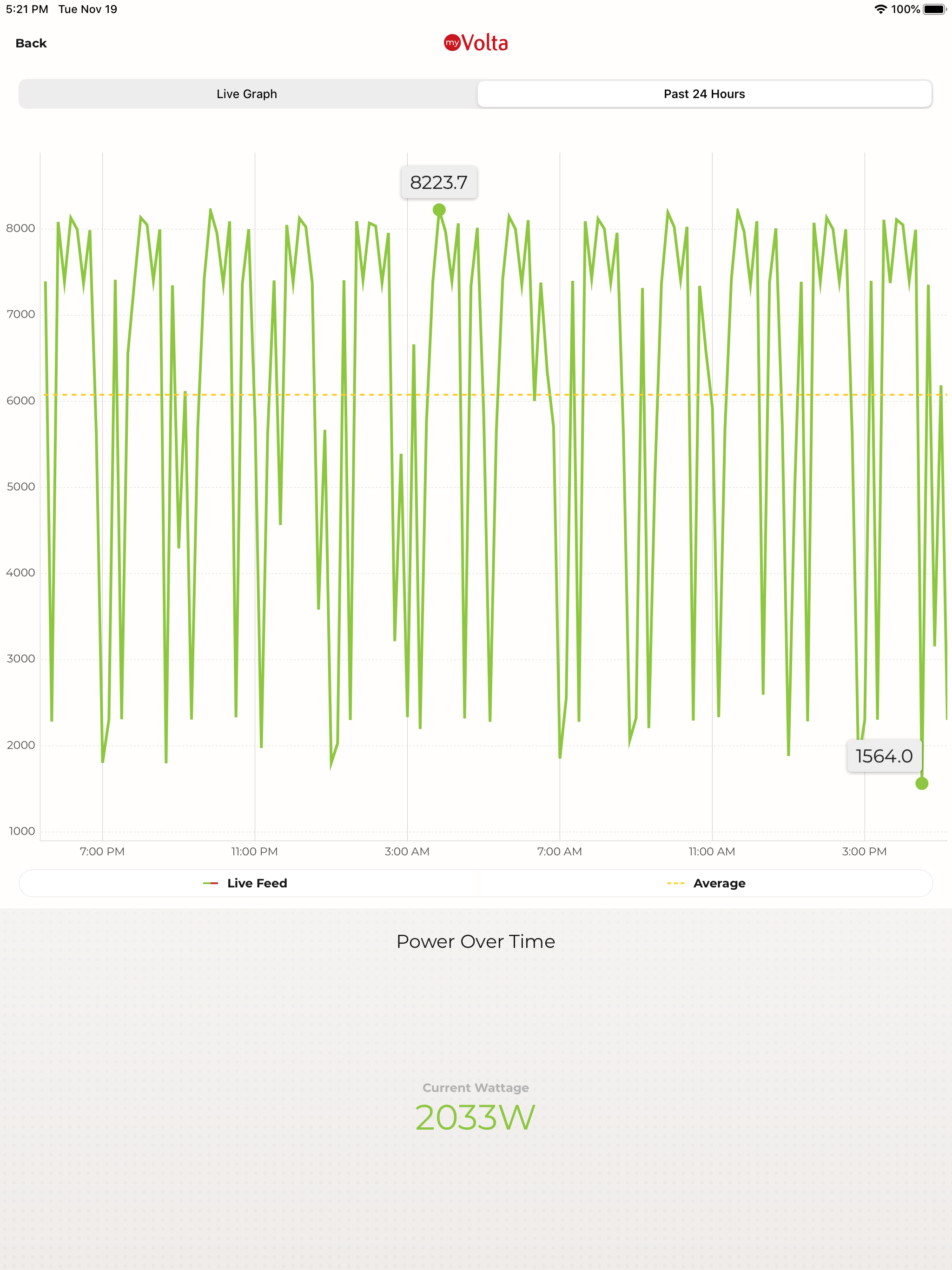Tap the 3:00 AM x-axis label

[x=407, y=852]
